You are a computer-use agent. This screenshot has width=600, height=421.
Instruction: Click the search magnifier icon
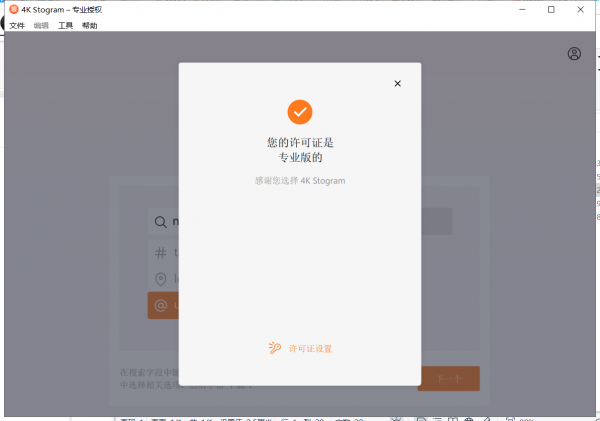[x=161, y=222]
